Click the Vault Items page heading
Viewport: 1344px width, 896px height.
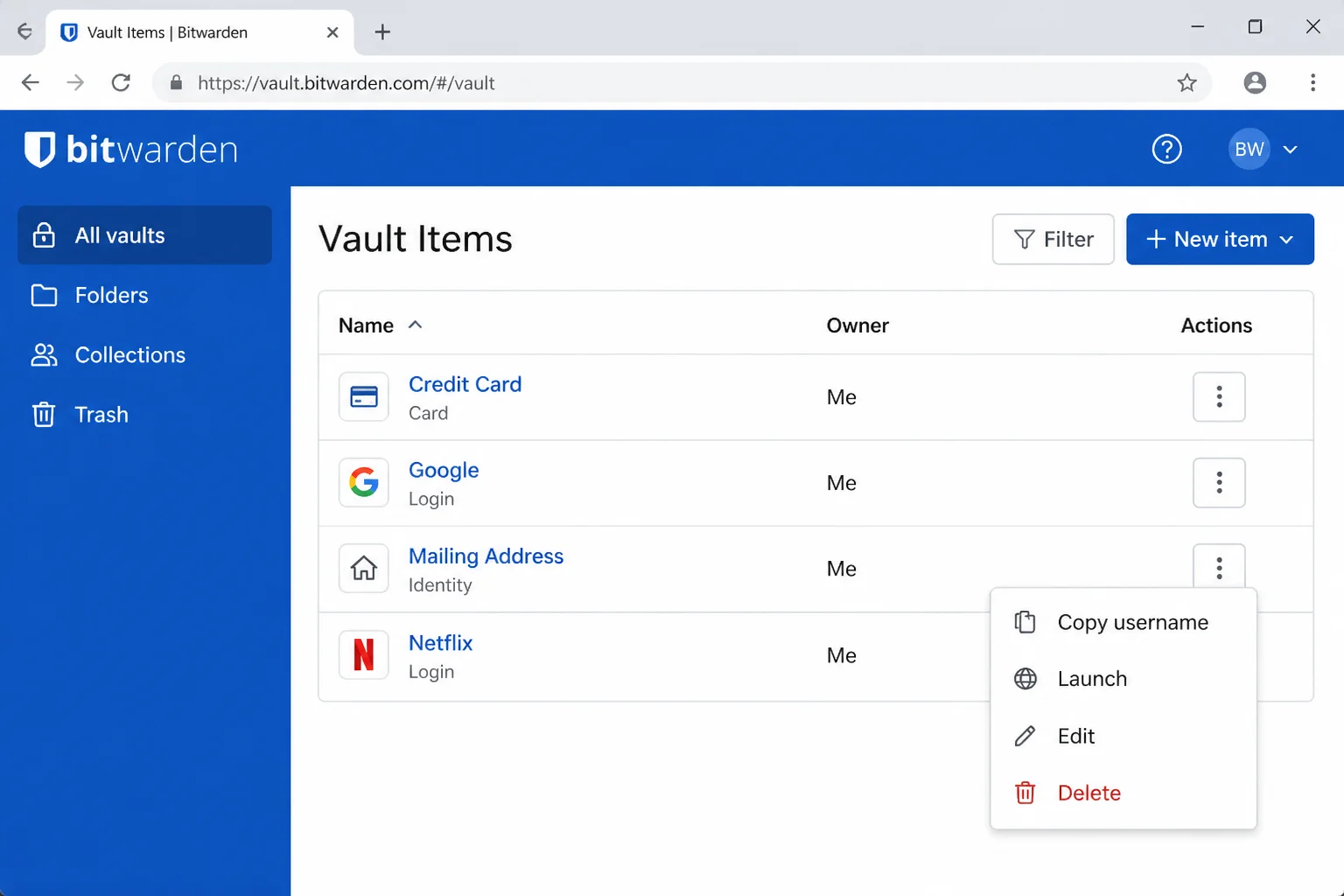(415, 239)
